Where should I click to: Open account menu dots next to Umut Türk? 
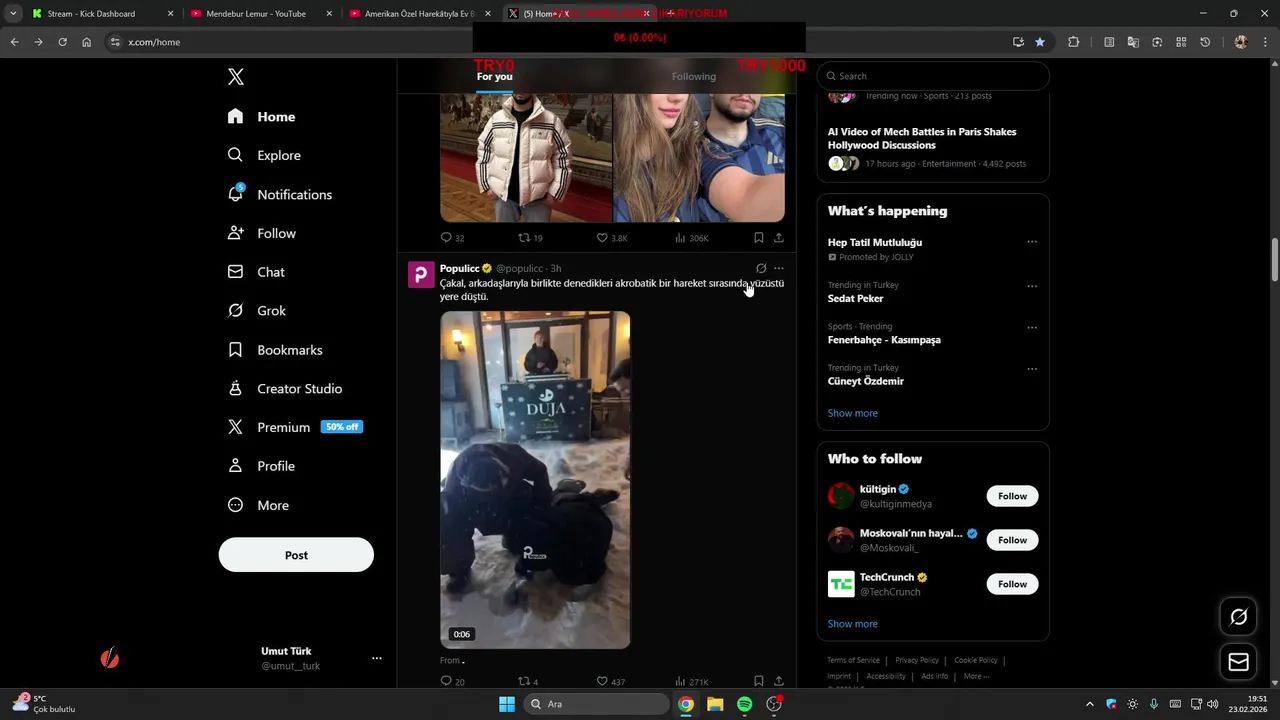coord(377,658)
